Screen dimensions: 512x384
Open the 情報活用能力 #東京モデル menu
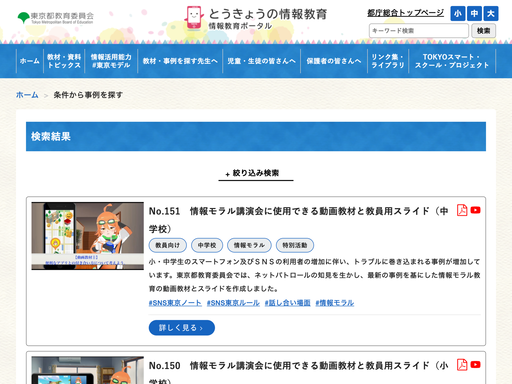111,61
